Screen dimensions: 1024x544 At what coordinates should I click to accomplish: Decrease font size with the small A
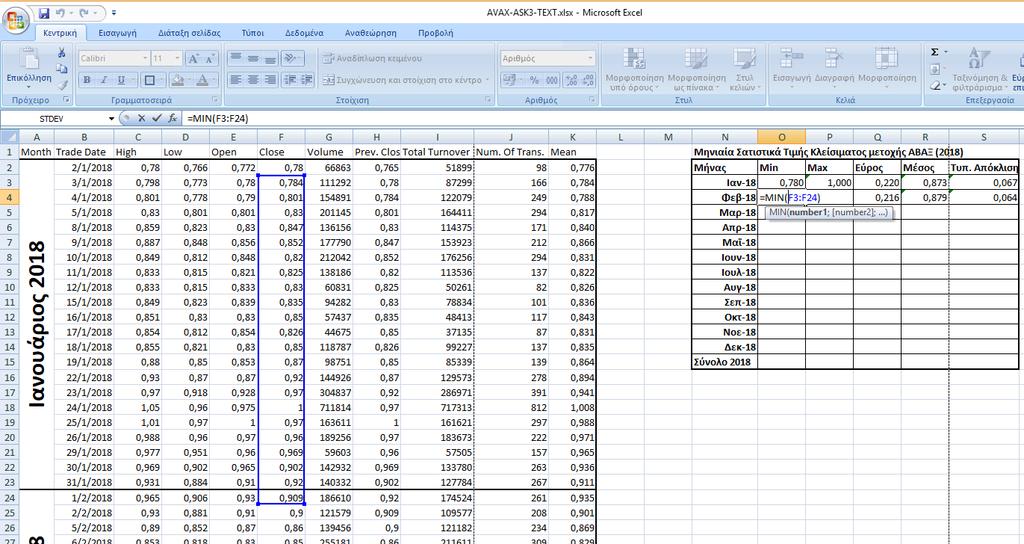point(209,59)
